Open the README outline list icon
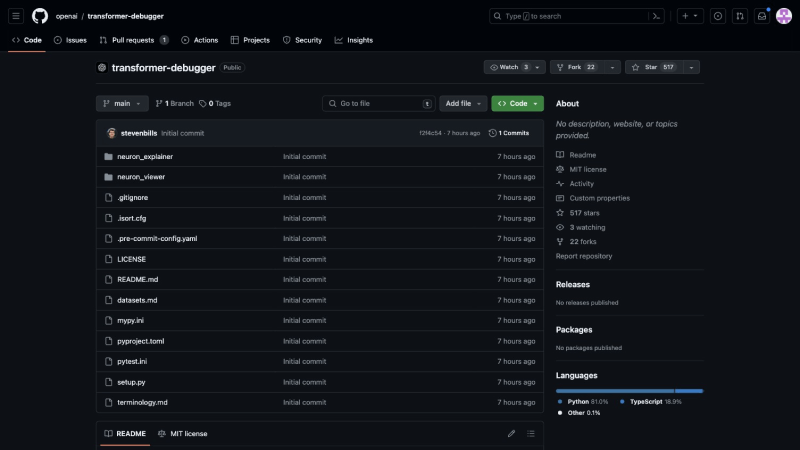This screenshot has height=450, width=800. click(531, 433)
